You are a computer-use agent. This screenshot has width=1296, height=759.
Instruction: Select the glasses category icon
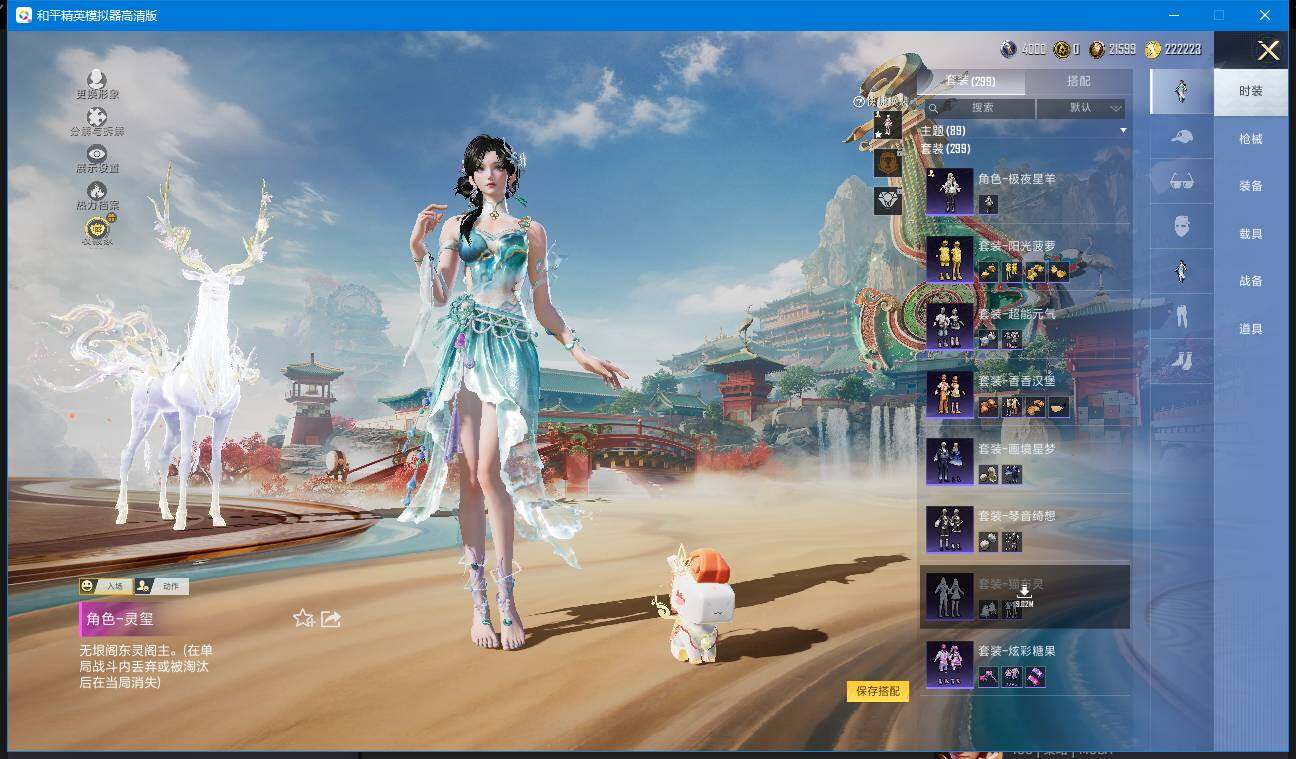click(x=1181, y=181)
